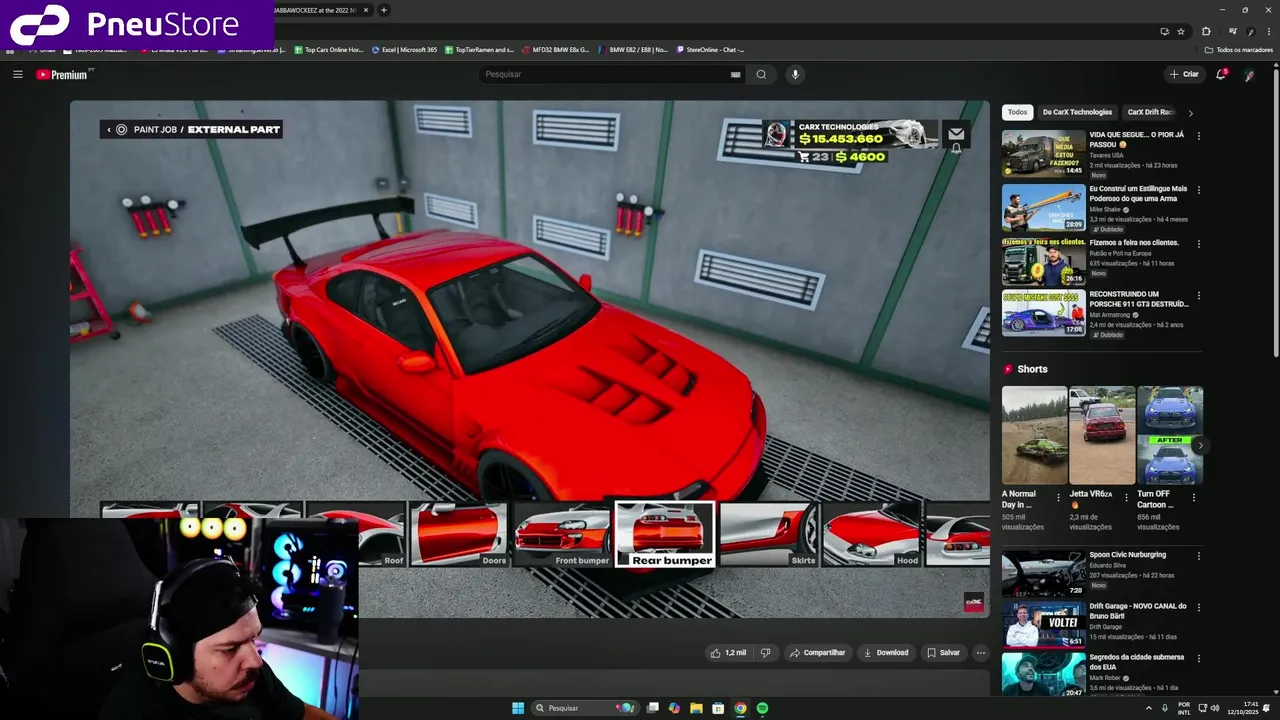Go back from Paint Job External Part

click(109, 130)
